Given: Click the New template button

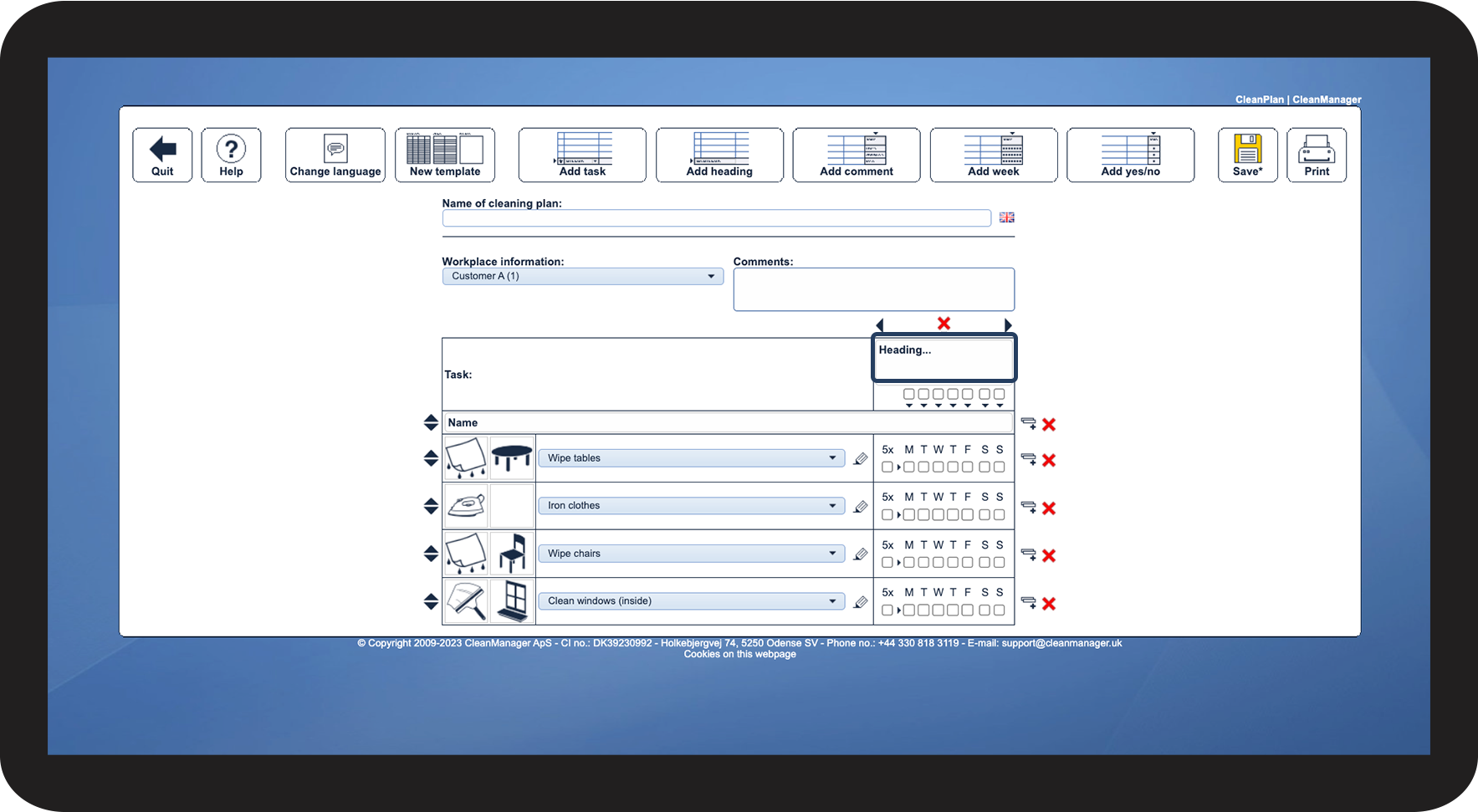Looking at the screenshot, I should (x=445, y=155).
